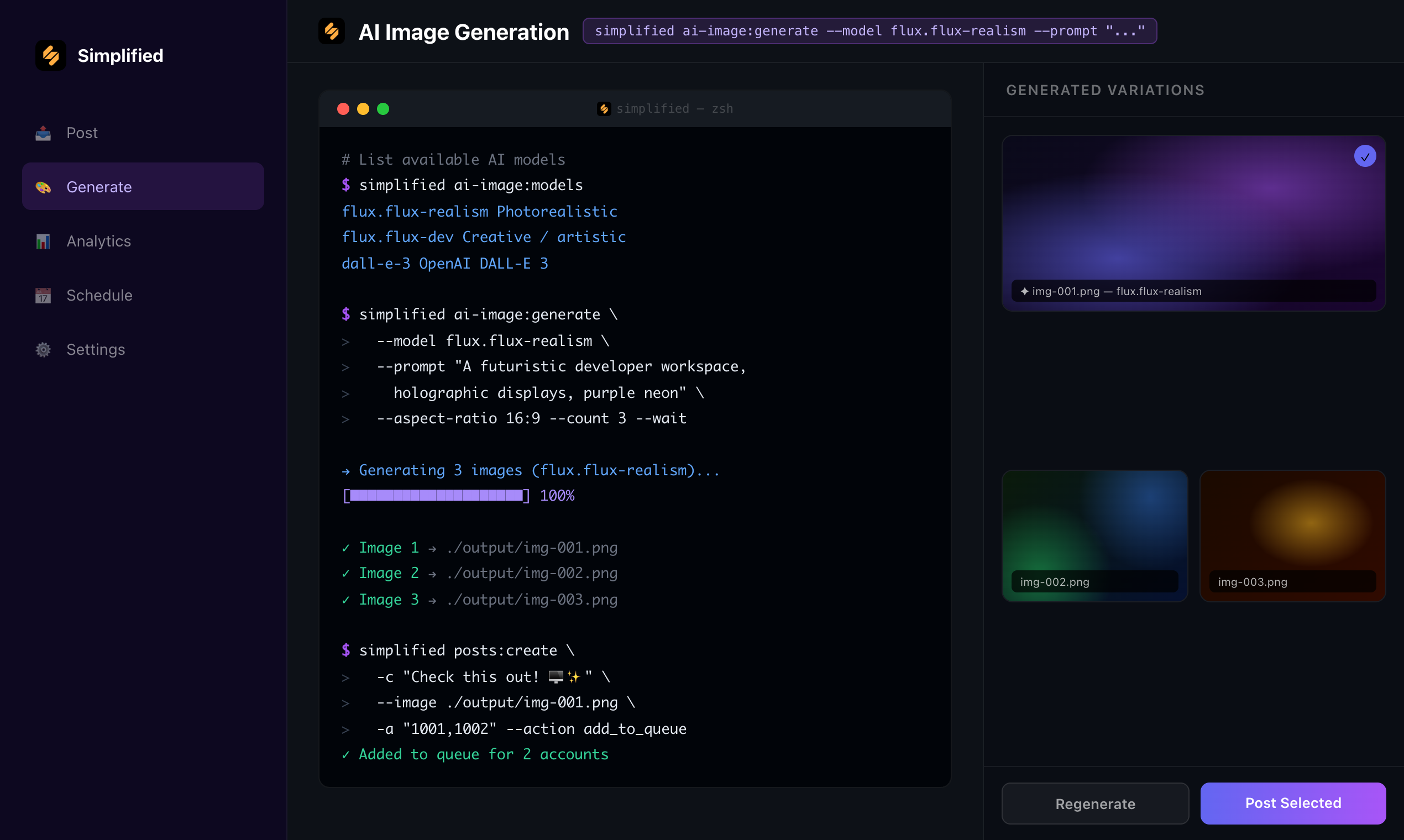
Task: Click the sparkle icon next to img-001.png
Action: pos(1025,291)
